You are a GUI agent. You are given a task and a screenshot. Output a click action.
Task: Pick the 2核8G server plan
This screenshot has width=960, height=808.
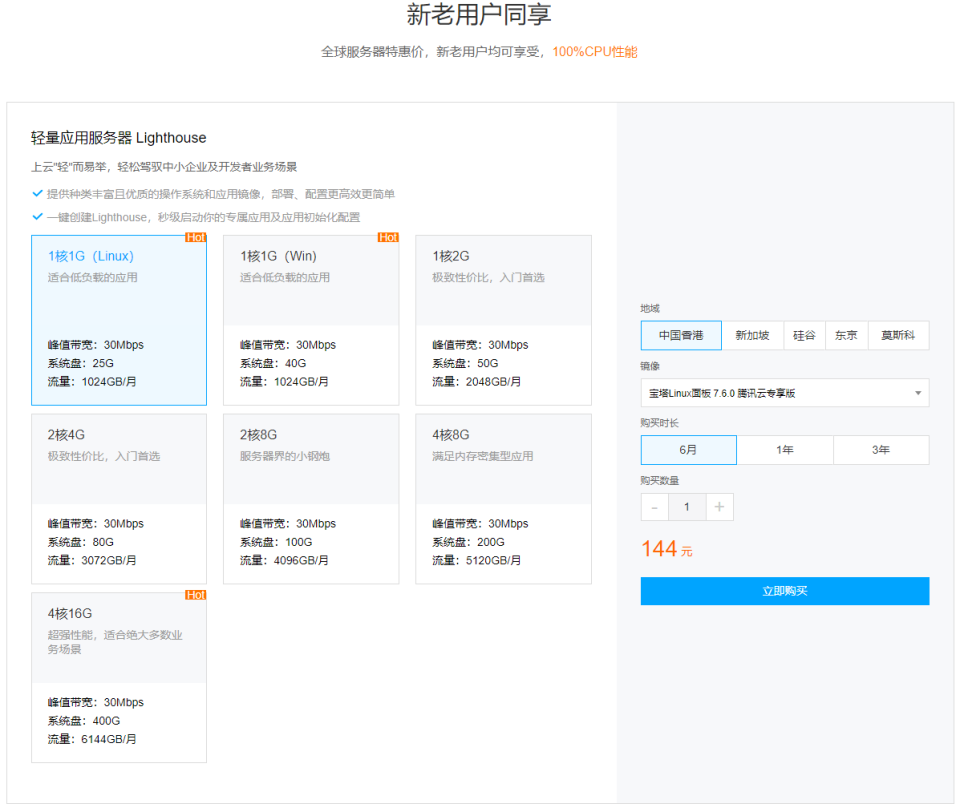click(311, 499)
